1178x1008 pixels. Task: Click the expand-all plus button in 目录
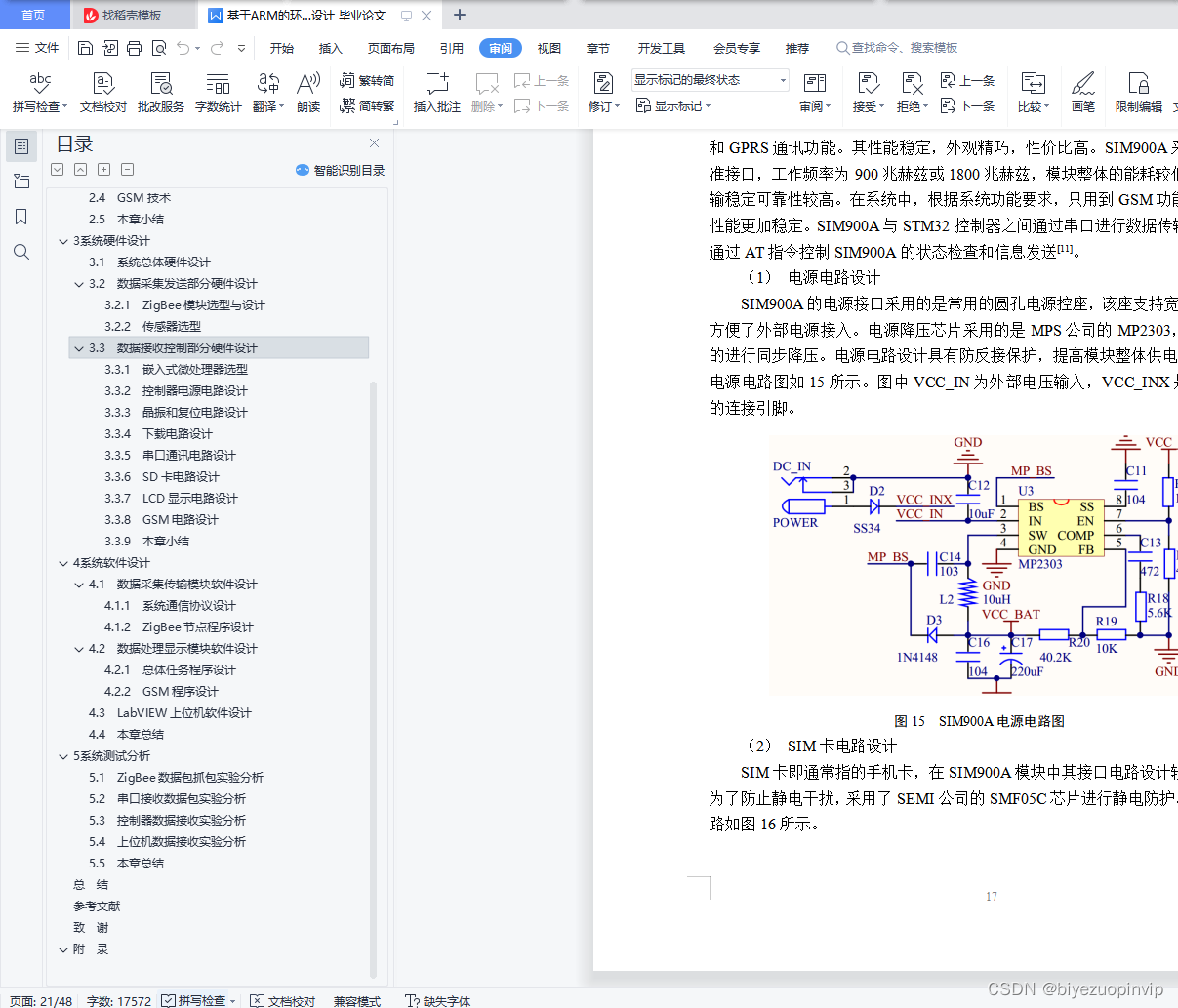pyautogui.click(x=104, y=169)
